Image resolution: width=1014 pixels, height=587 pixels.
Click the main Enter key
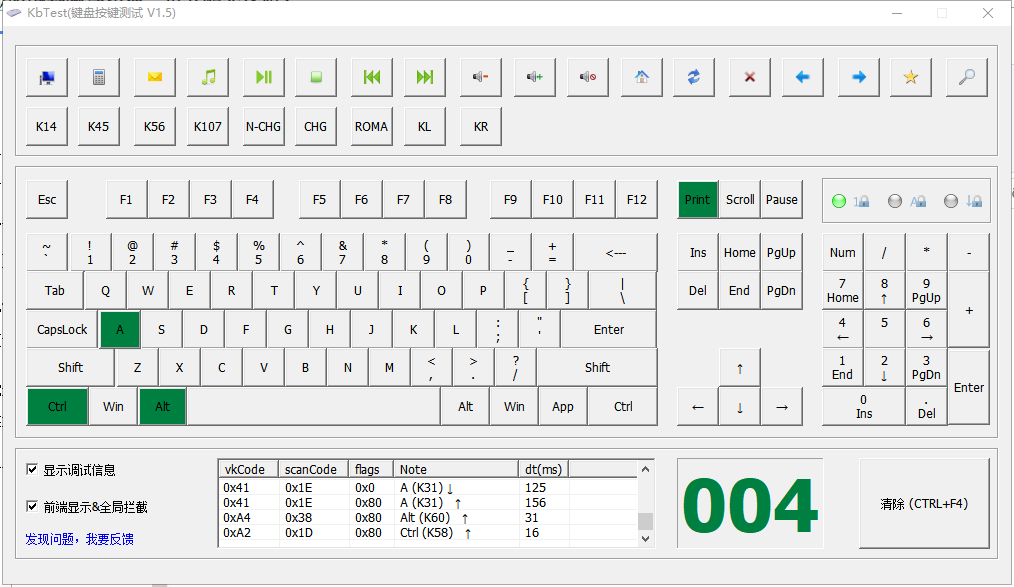(x=609, y=330)
